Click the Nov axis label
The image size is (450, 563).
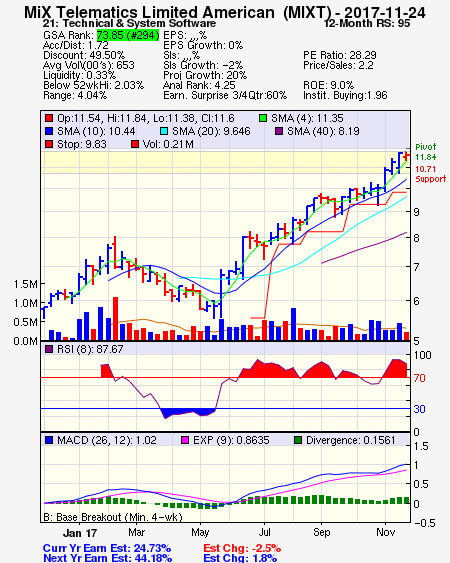(x=385, y=532)
